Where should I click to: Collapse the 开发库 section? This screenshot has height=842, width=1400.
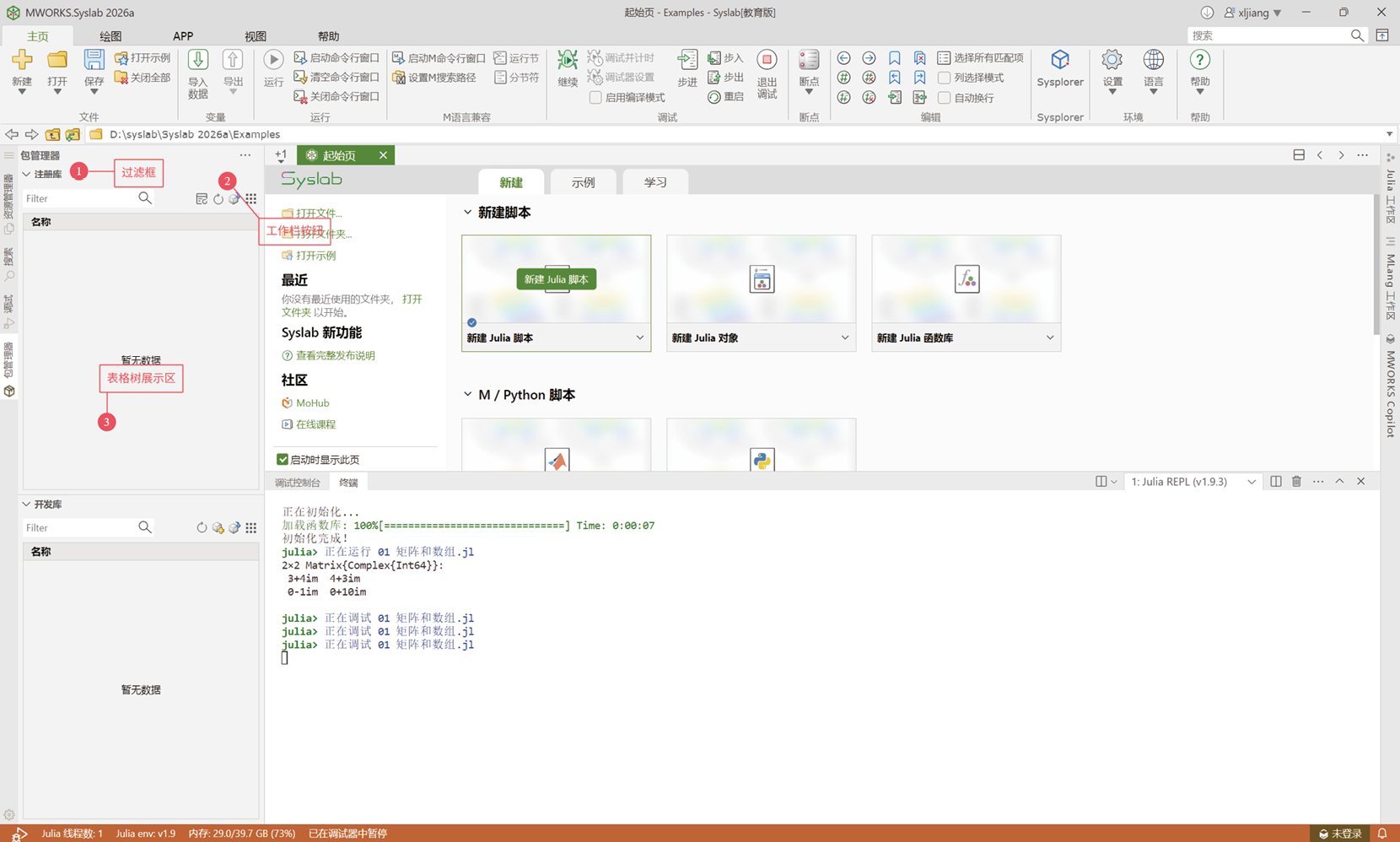point(26,505)
